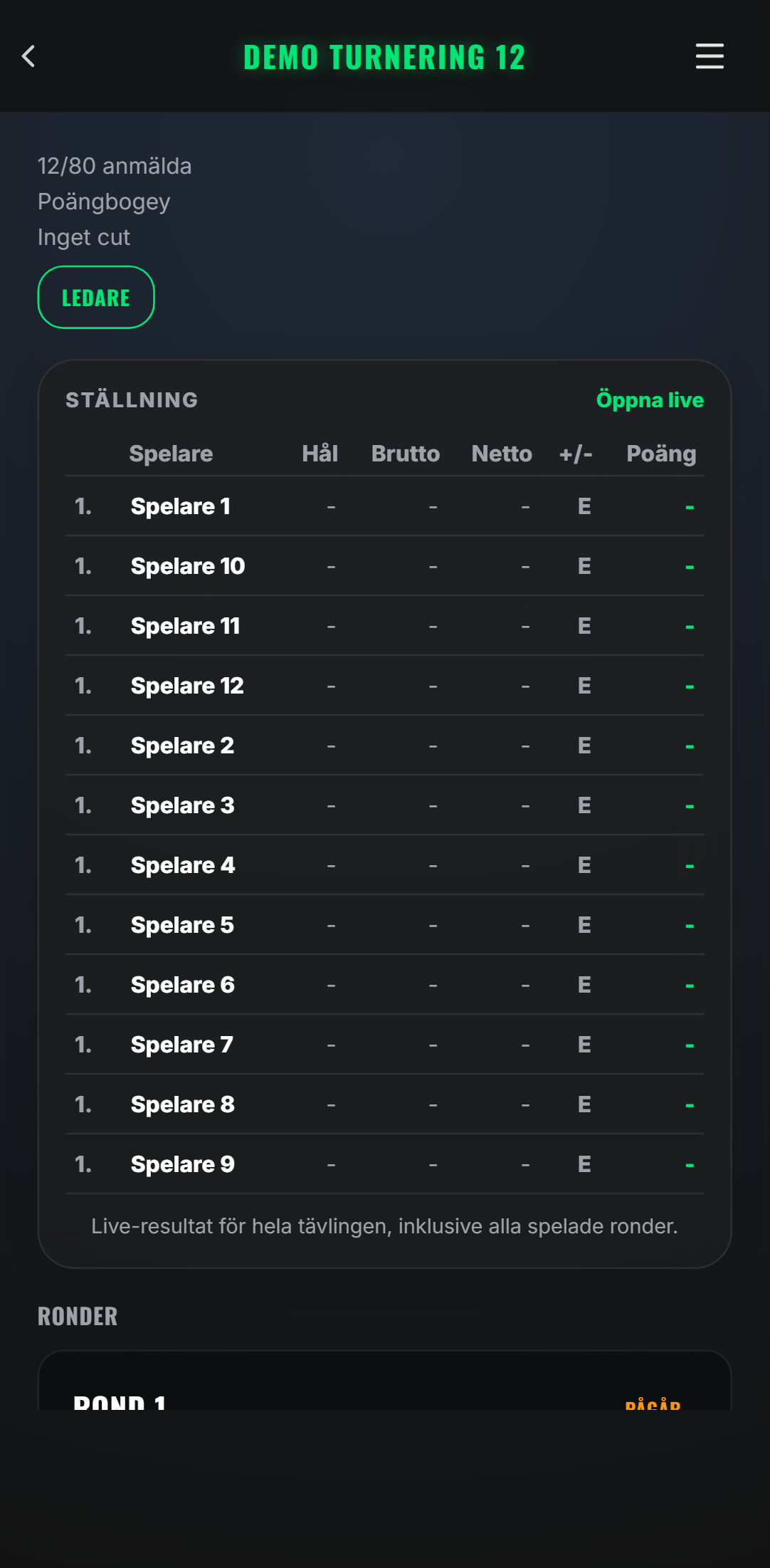This screenshot has width=770, height=1568.
Task: Select Spelare 10 in the standings
Action: coord(385,566)
